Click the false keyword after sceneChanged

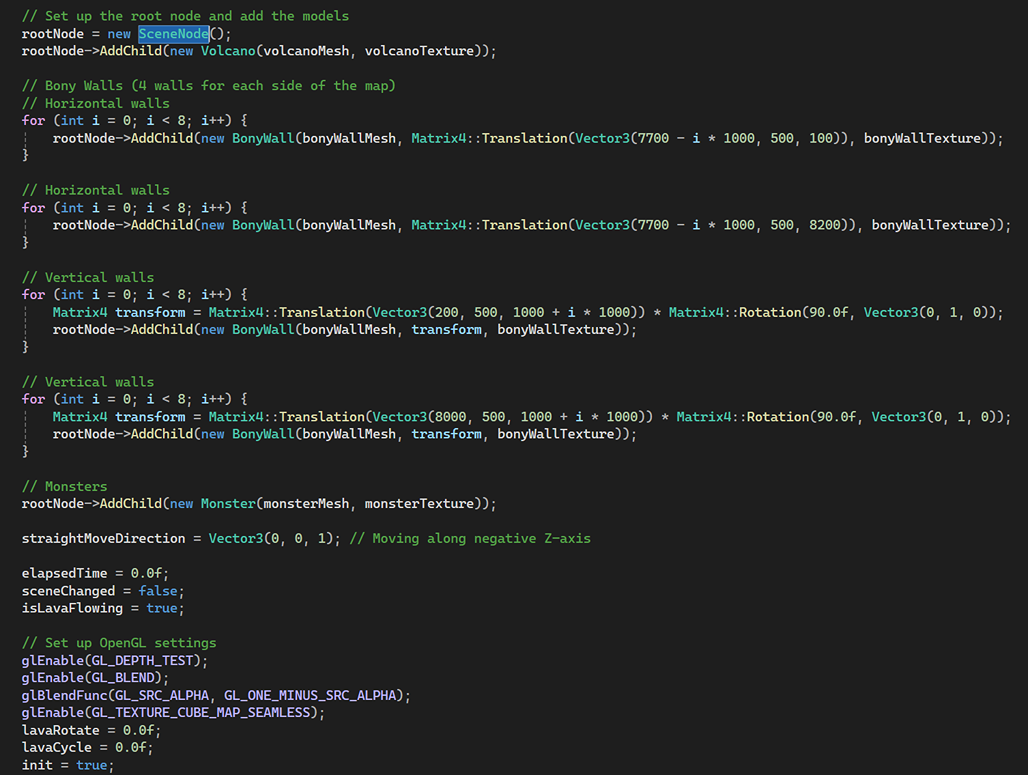158,591
